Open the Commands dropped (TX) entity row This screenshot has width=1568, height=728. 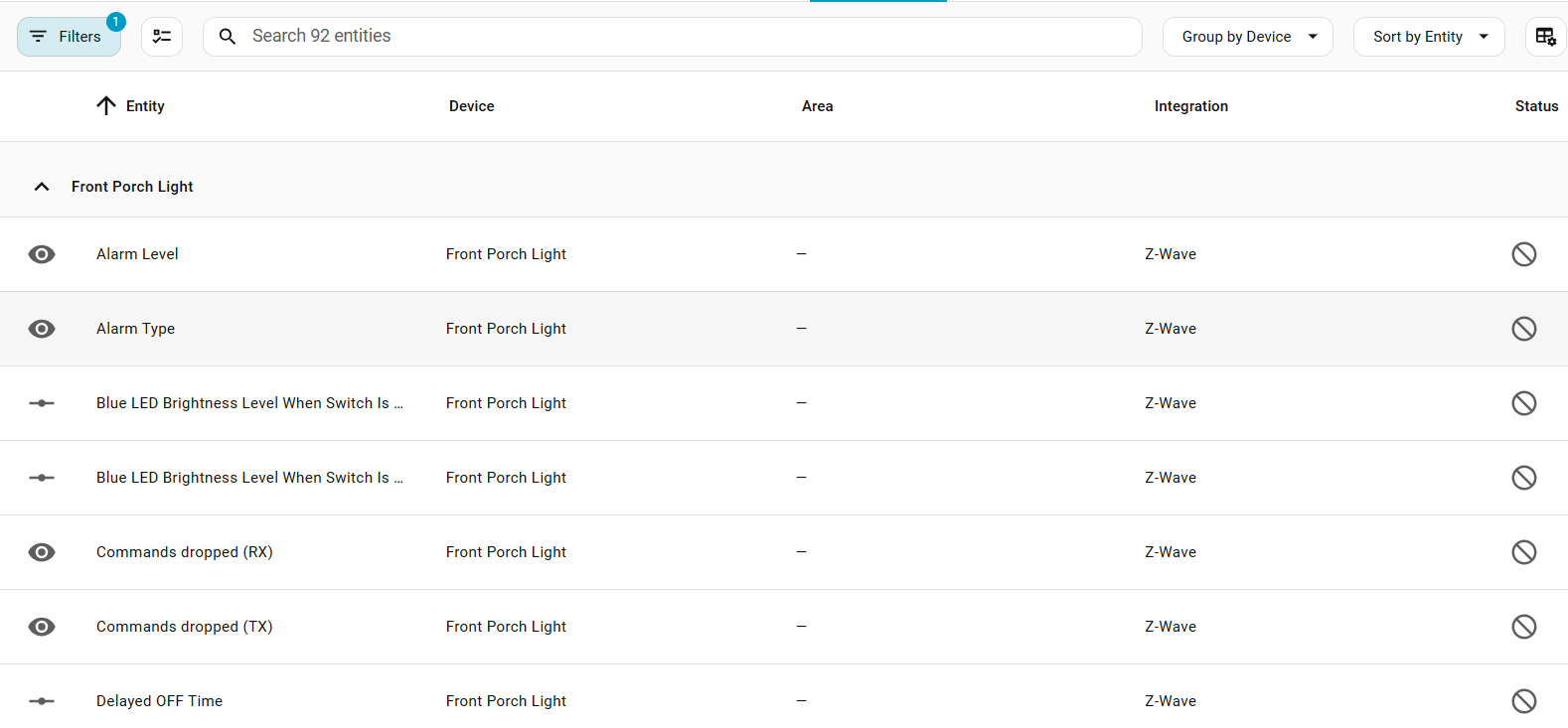point(185,627)
